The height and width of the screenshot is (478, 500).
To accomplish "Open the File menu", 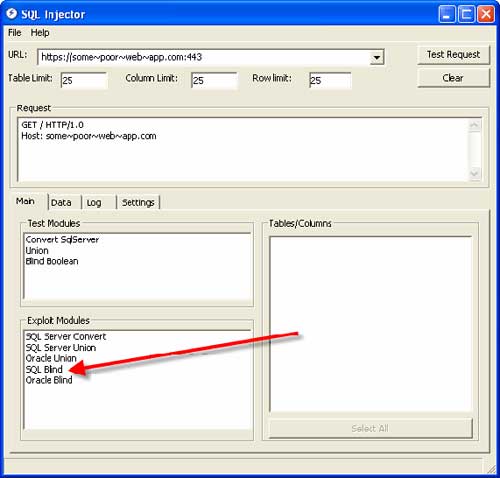I will (x=15, y=33).
